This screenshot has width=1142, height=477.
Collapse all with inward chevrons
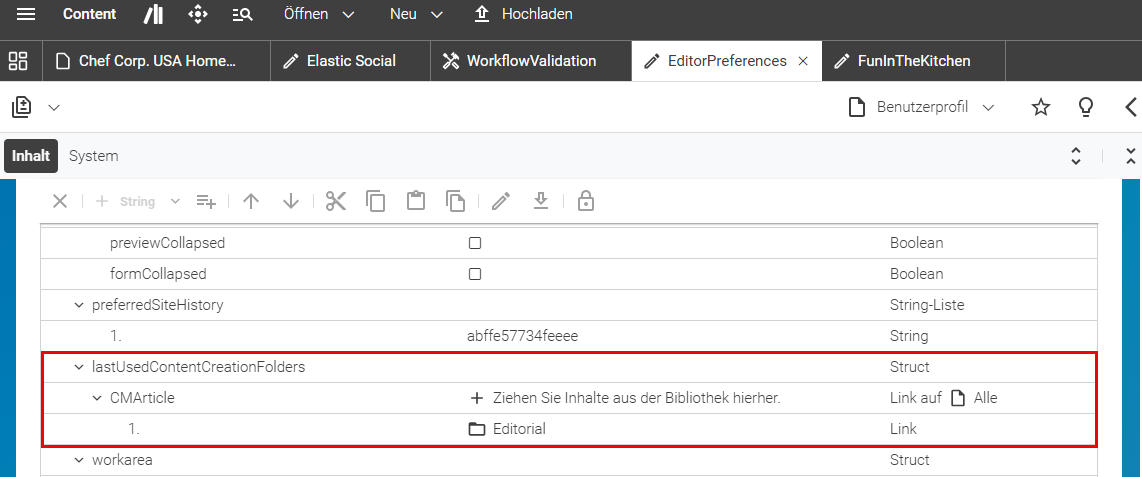click(1130, 155)
